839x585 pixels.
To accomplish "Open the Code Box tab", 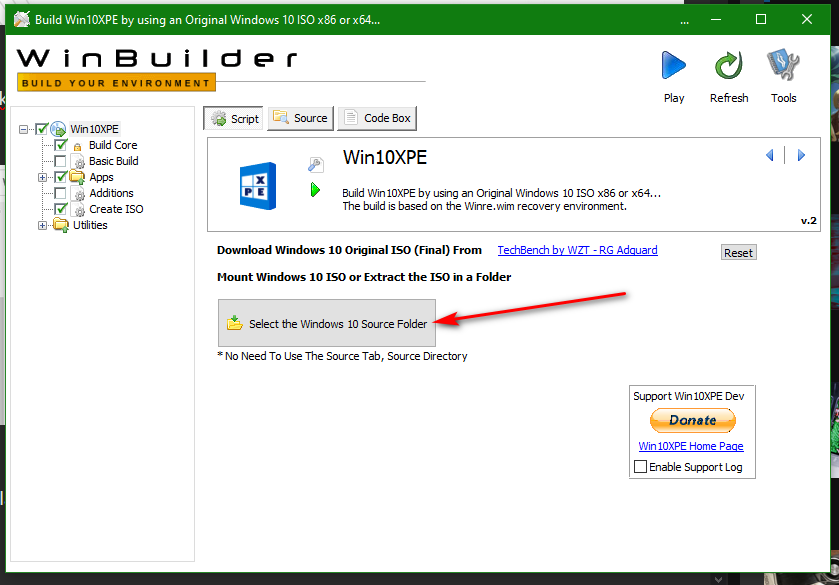I will (377, 118).
